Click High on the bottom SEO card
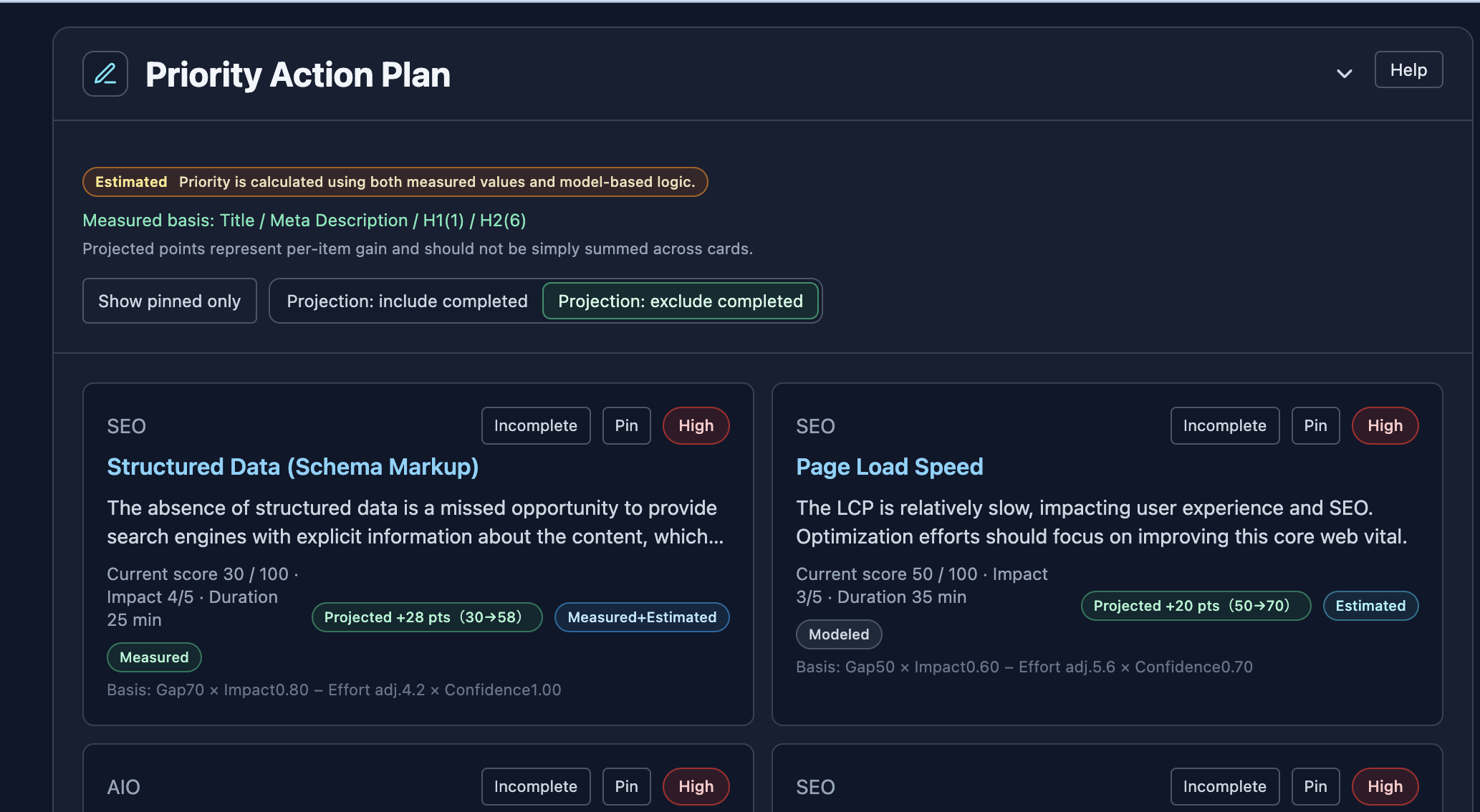Viewport: 1480px width, 812px height. (x=1385, y=786)
